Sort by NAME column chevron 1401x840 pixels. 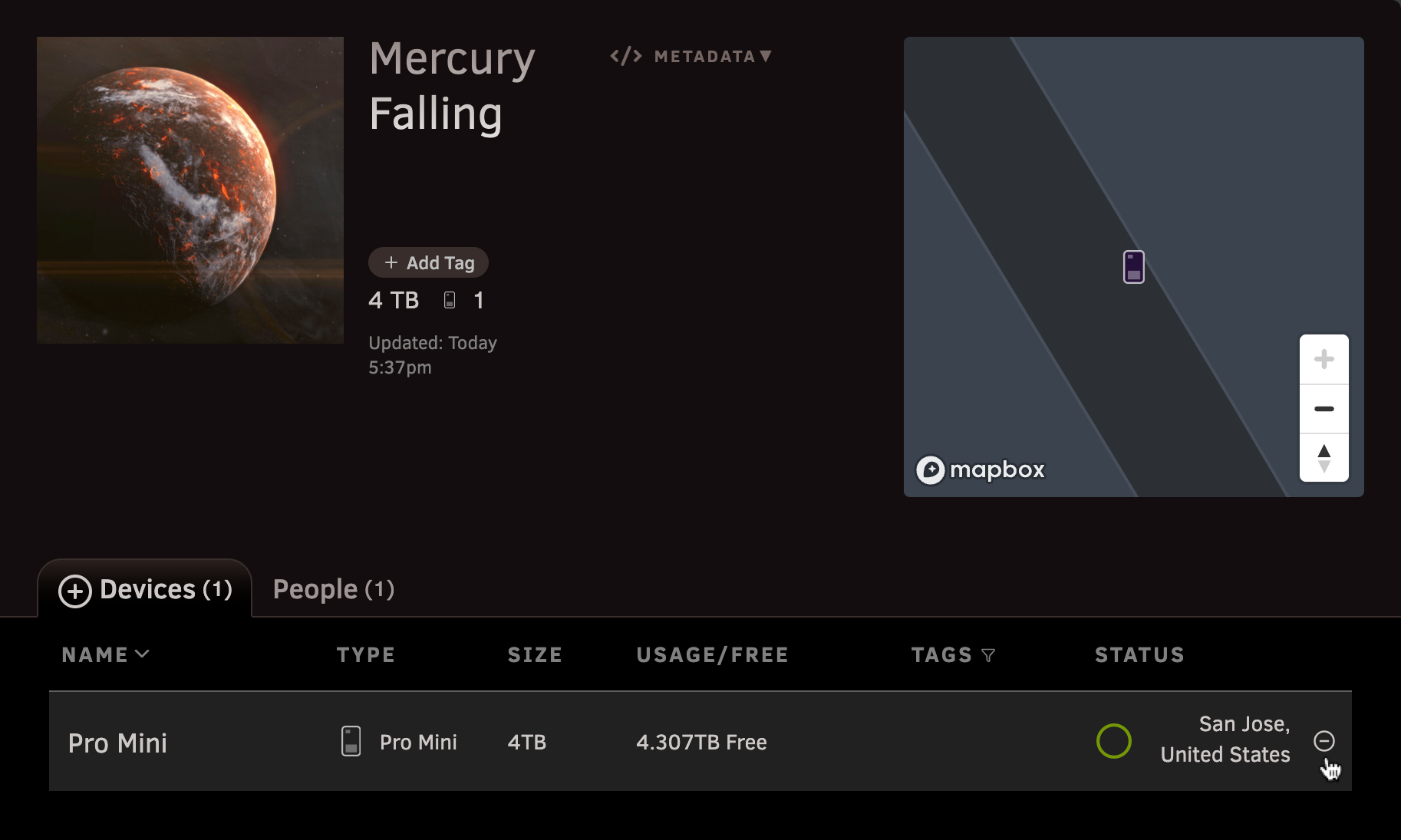[x=142, y=654]
